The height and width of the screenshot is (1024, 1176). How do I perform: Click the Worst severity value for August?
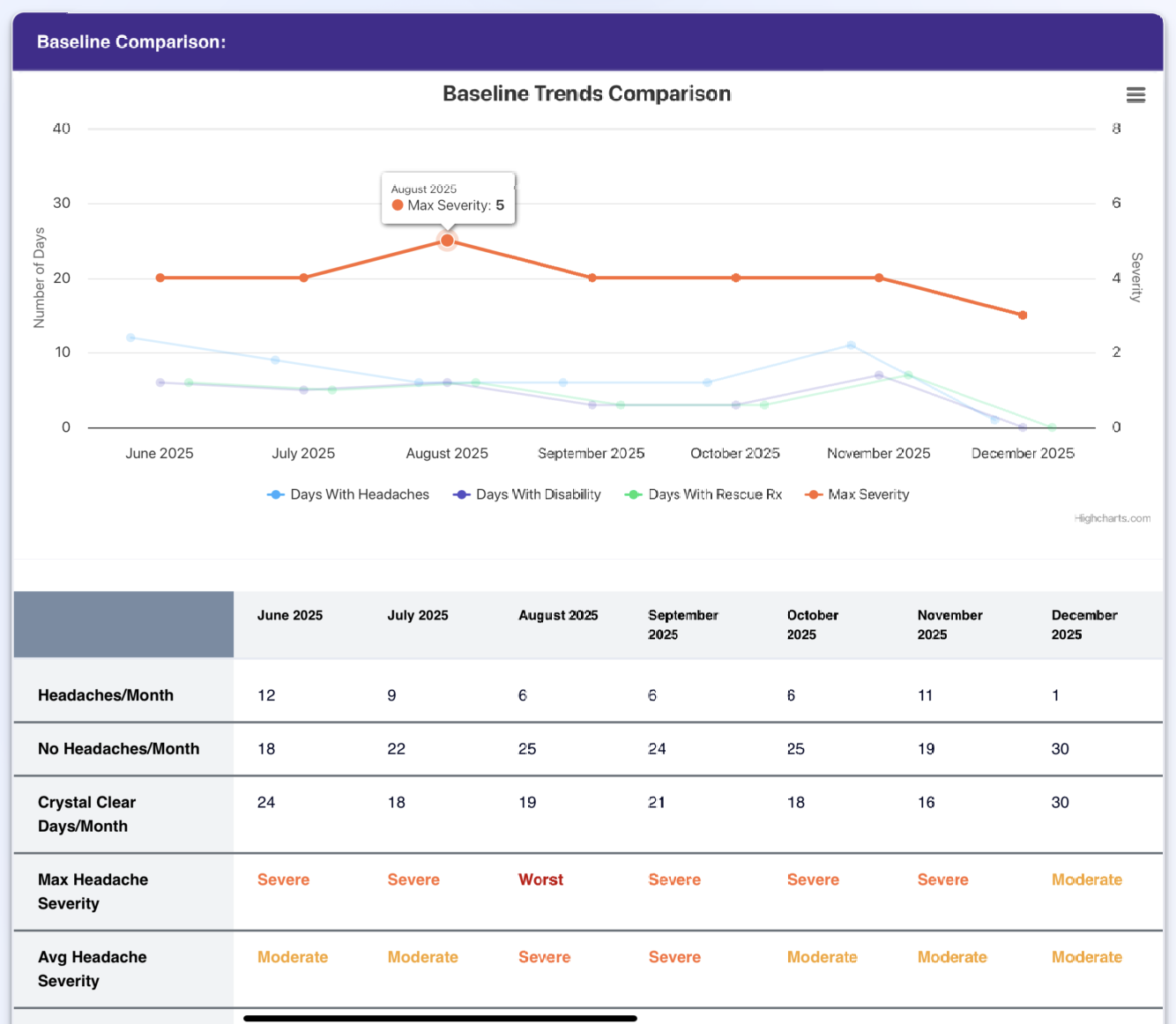click(540, 879)
